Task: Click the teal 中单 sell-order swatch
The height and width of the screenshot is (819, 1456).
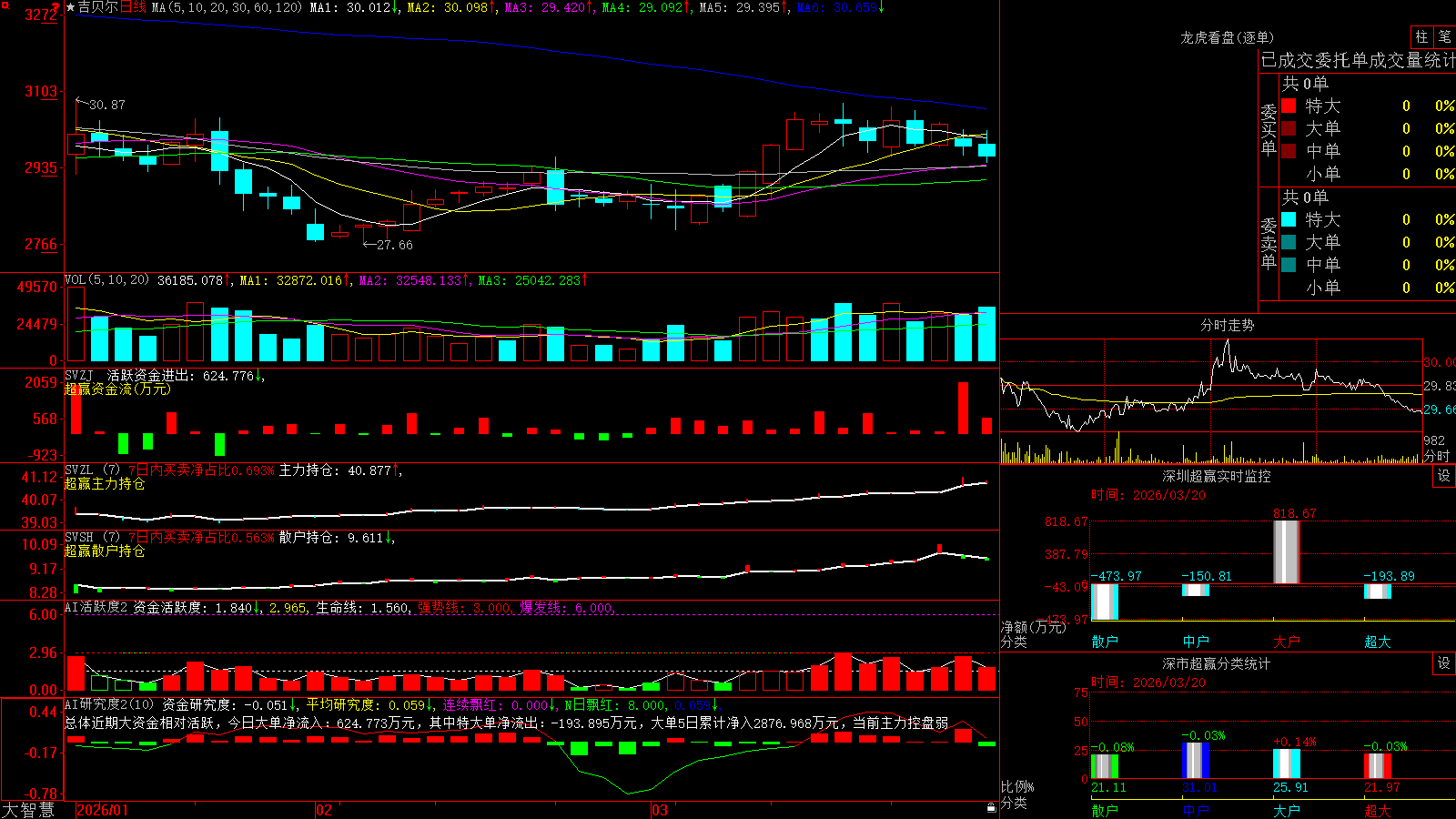Action: [1289, 265]
